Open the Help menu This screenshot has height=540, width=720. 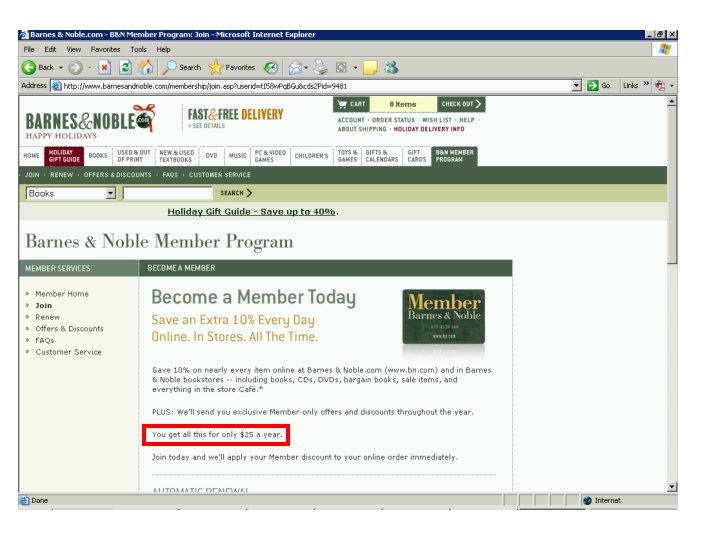(163, 49)
